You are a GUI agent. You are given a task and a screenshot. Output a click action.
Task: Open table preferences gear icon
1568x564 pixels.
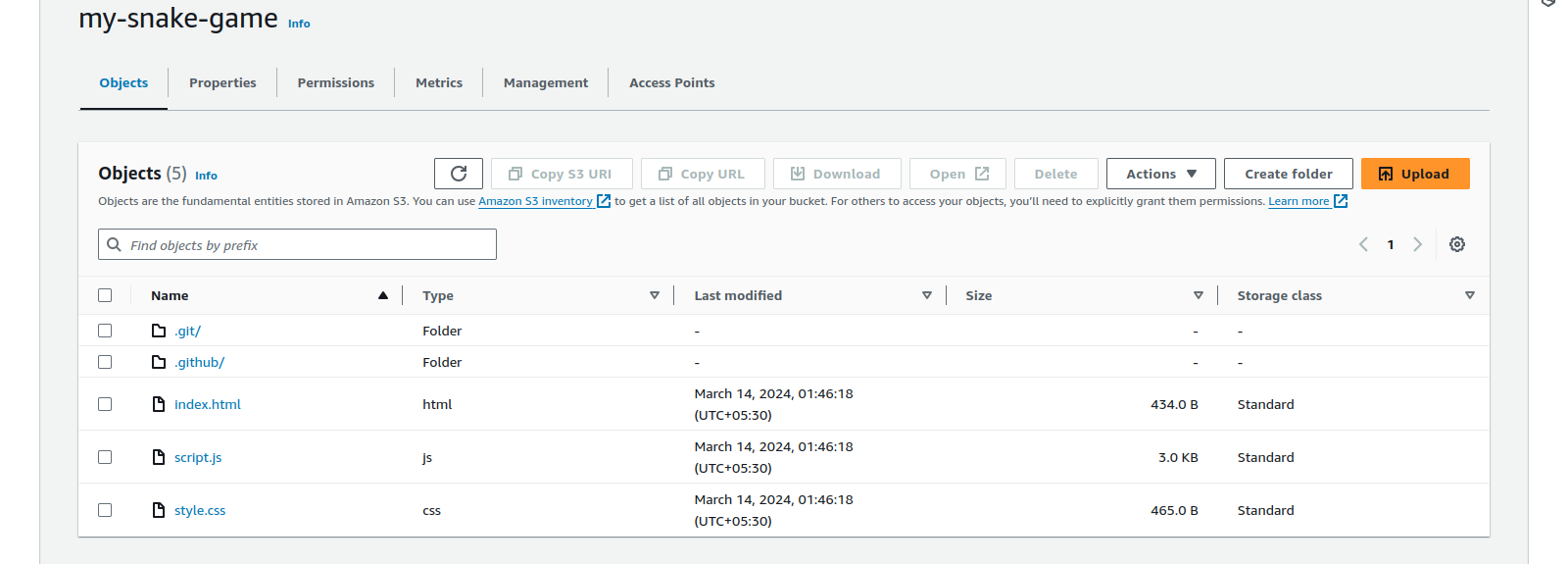pos(1457,244)
